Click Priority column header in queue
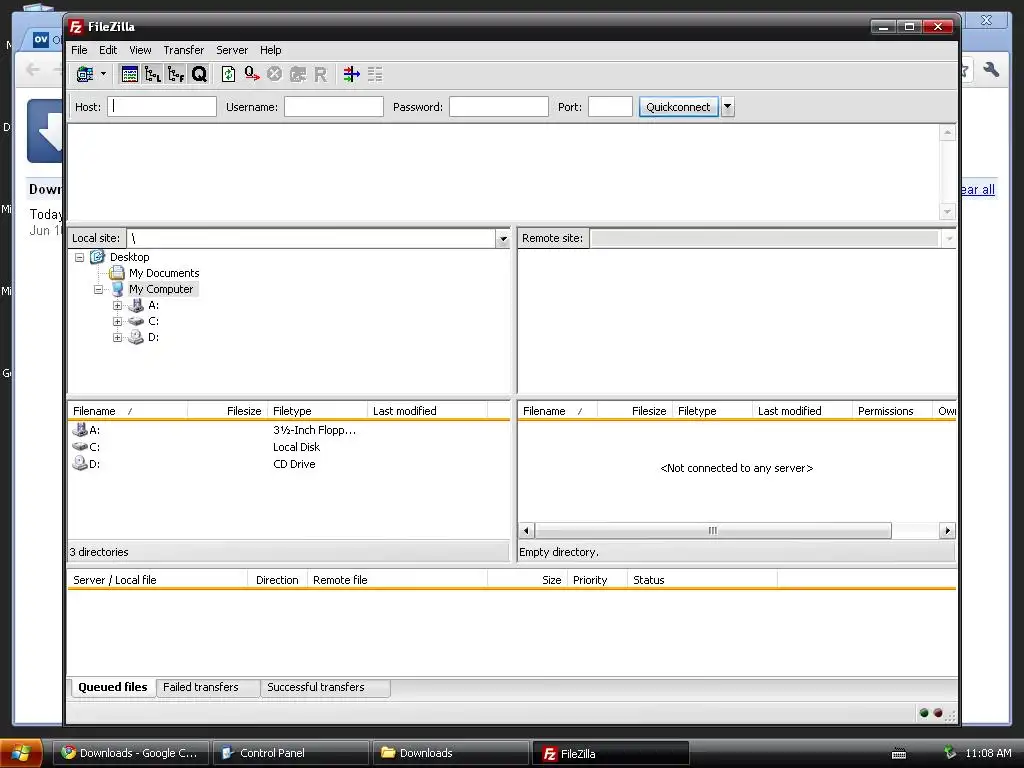The height and width of the screenshot is (768, 1024). (x=597, y=580)
